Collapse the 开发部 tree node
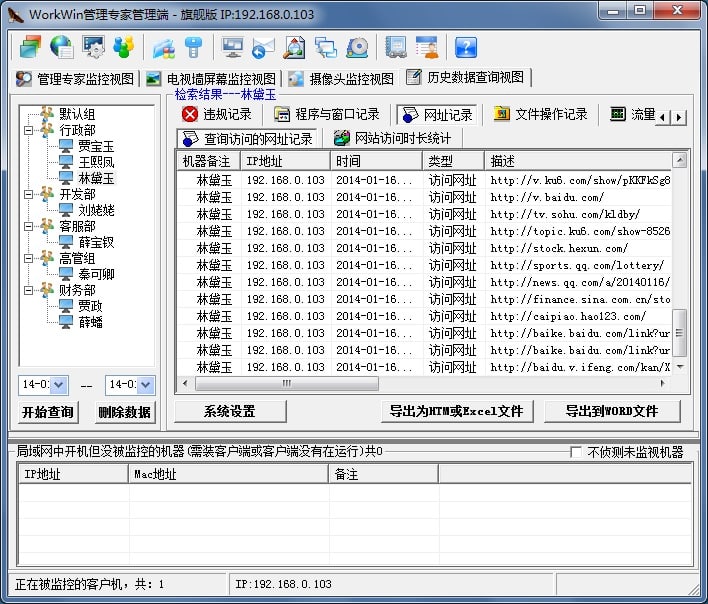708x604 pixels. (x=28, y=195)
